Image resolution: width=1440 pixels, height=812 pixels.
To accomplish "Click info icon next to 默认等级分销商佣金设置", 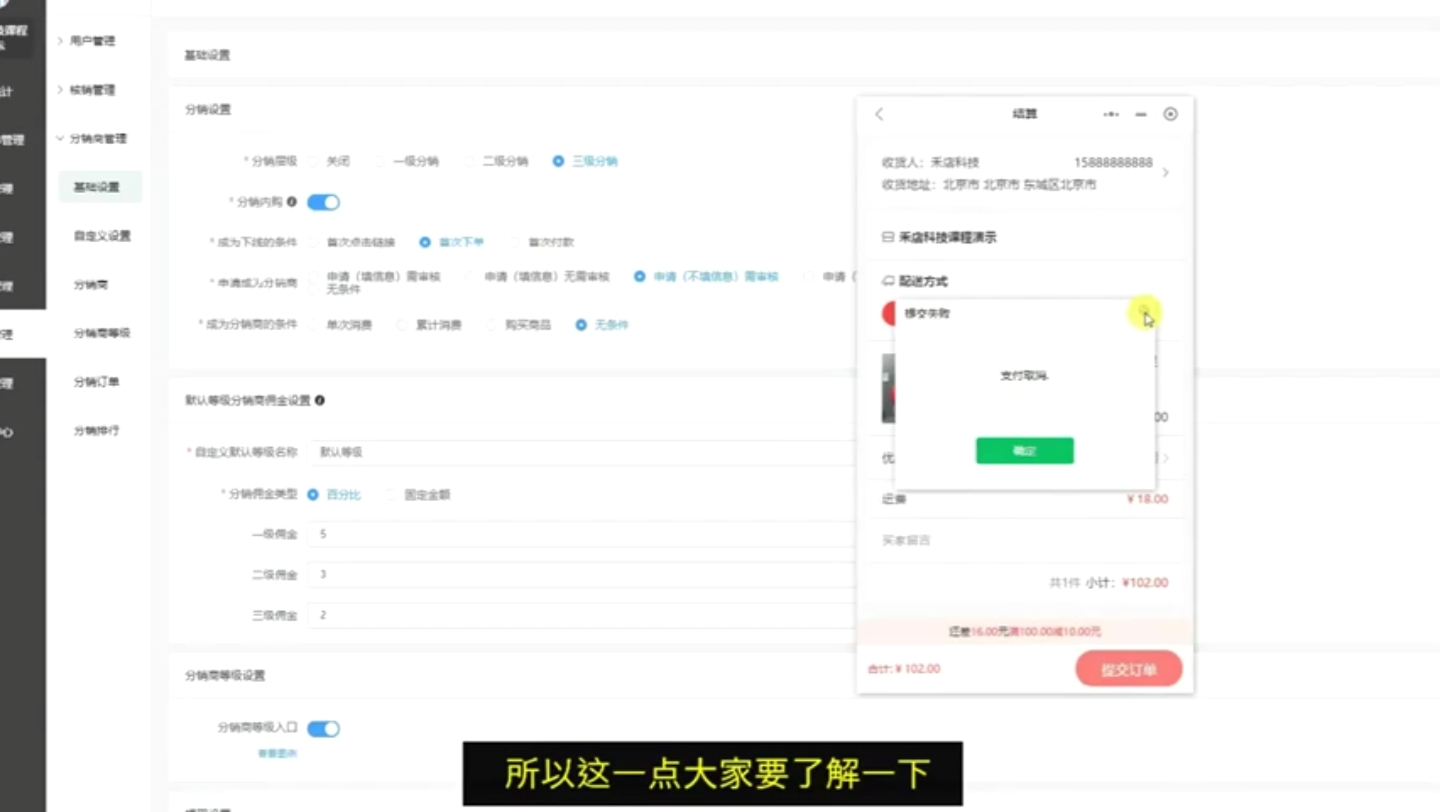I will click(320, 400).
